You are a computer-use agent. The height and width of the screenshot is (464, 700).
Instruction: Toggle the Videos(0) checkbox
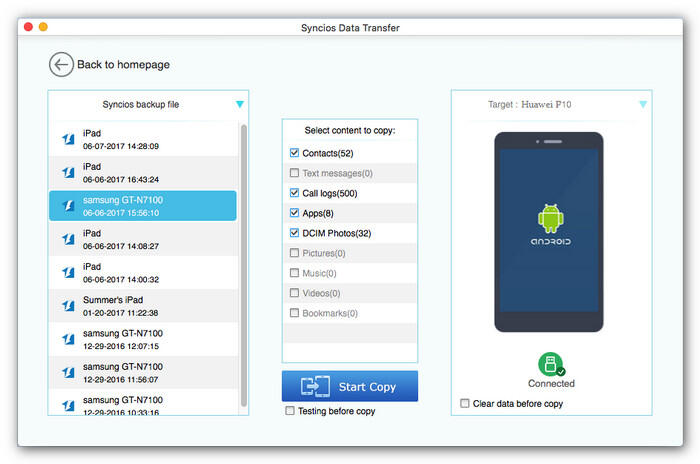pyautogui.click(x=294, y=293)
